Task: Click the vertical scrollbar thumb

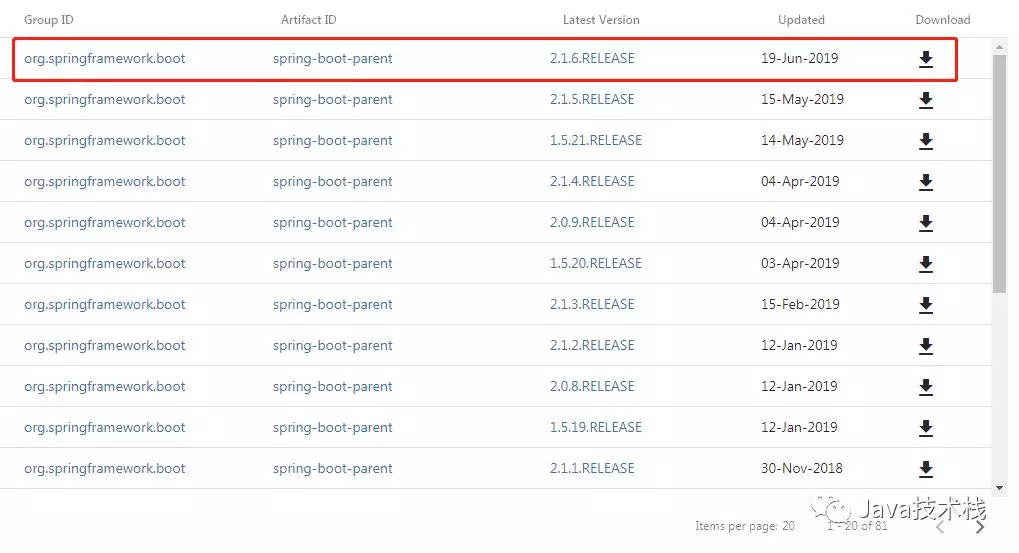Action: (999, 174)
